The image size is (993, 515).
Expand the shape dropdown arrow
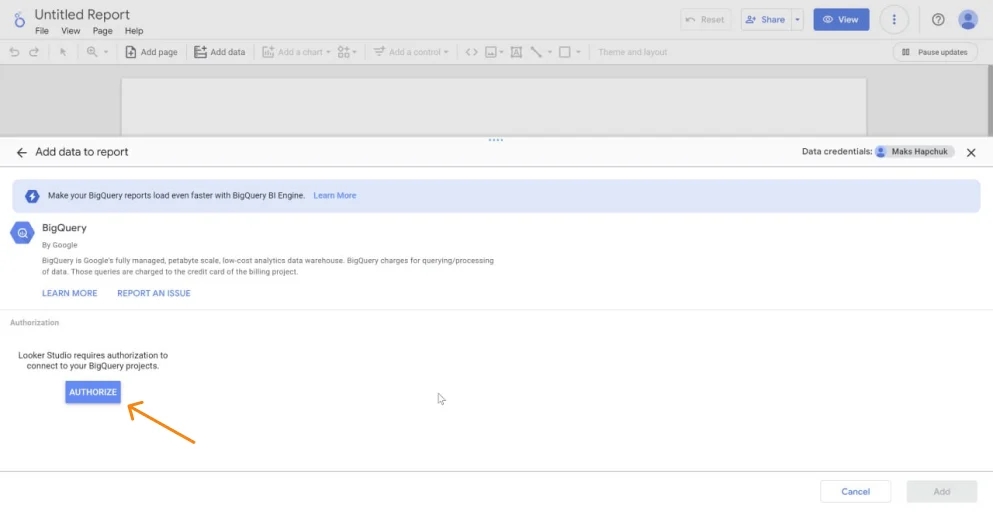pyautogui.click(x=578, y=52)
